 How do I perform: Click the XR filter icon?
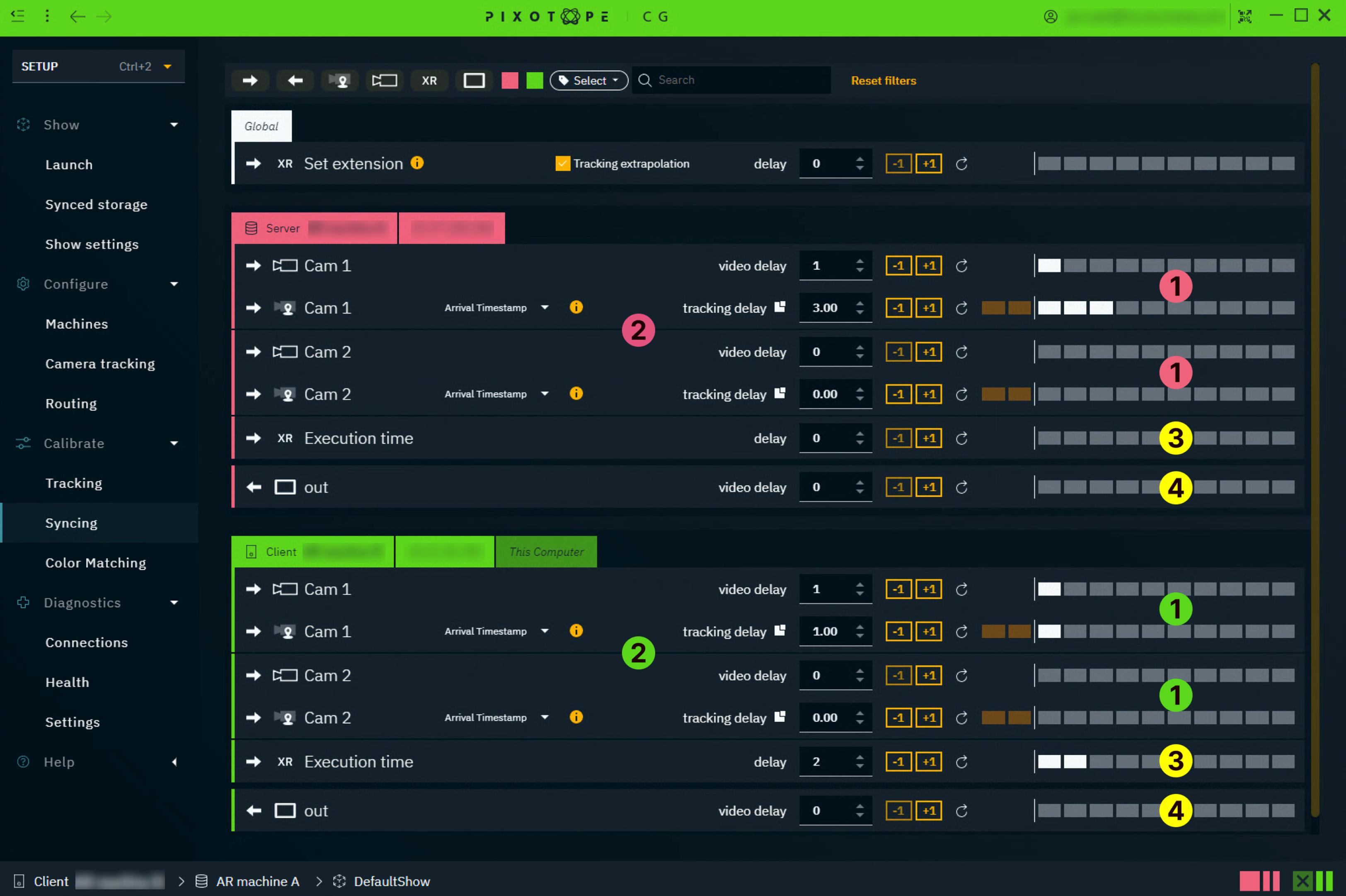click(429, 80)
